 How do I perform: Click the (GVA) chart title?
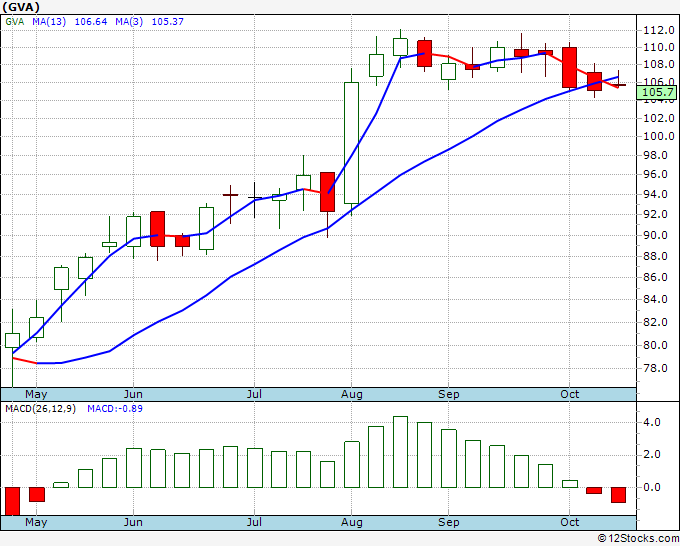pos(21,7)
